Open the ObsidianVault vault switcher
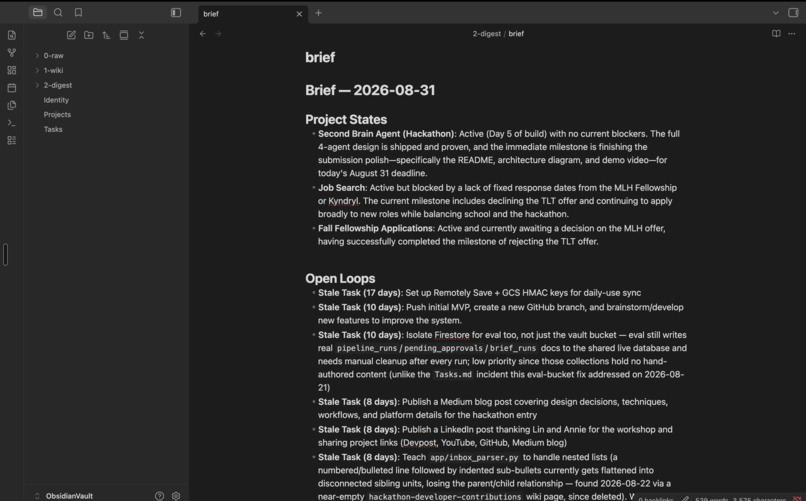This screenshot has width=806, height=501. pyautogui.click(x=64, y=496)
